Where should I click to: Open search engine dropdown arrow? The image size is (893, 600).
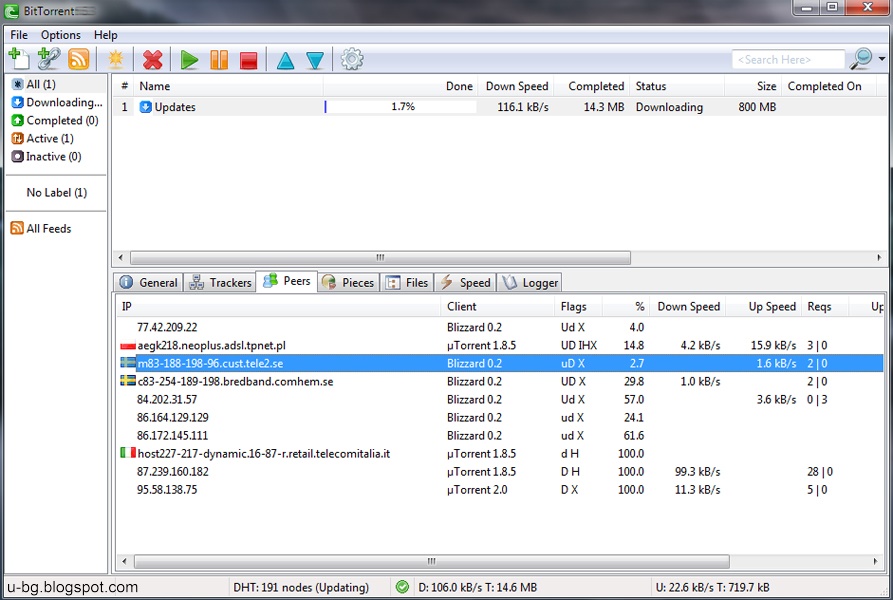882,59
